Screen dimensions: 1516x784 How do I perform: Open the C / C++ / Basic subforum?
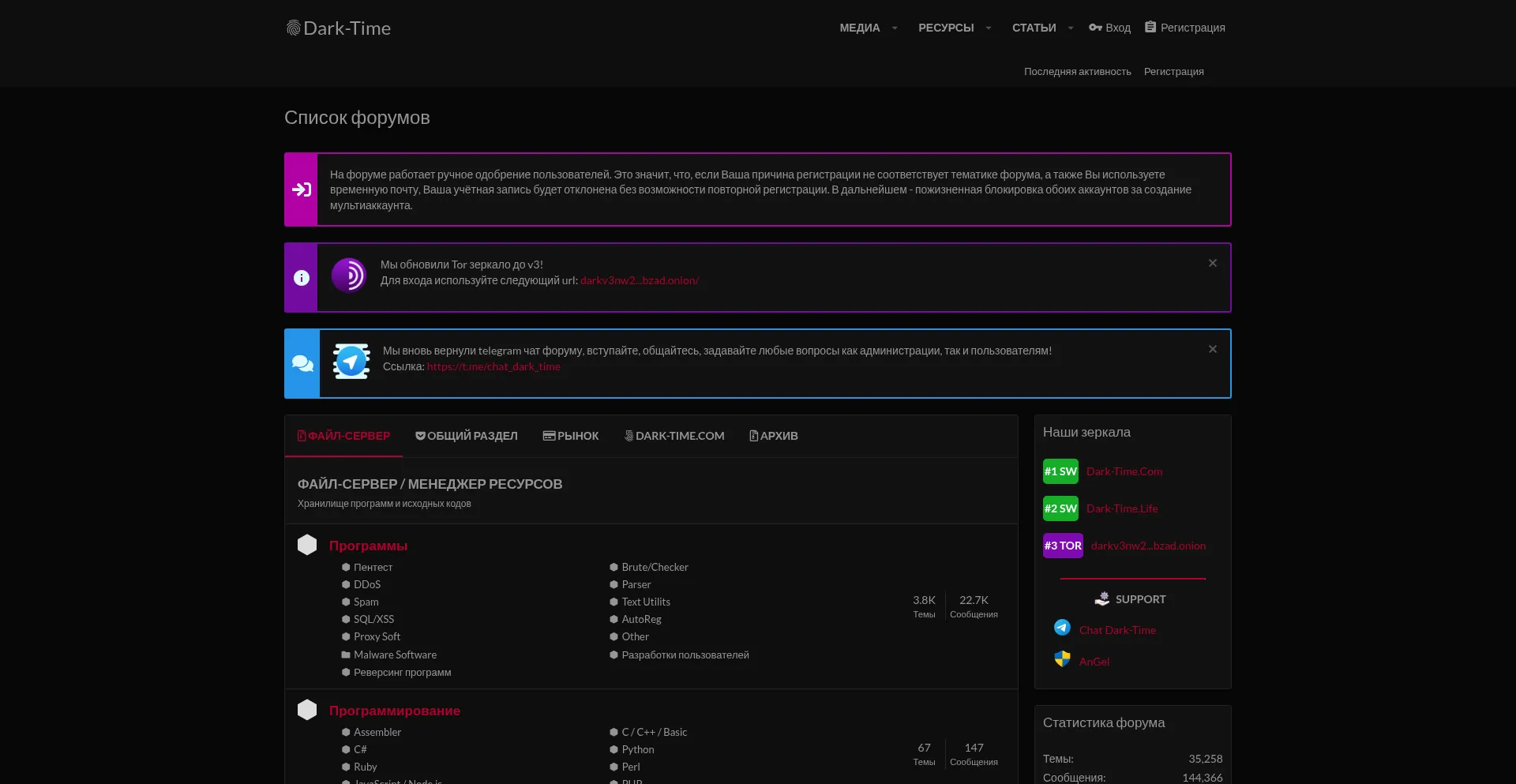point(655,732)
